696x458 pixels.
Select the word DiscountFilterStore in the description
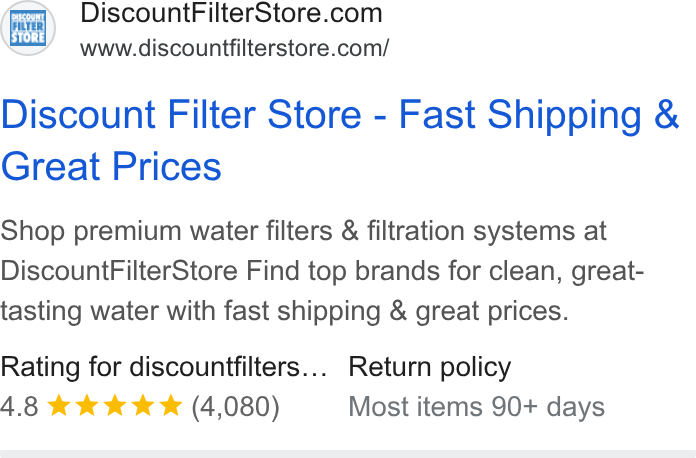click(x=119, y=270)
